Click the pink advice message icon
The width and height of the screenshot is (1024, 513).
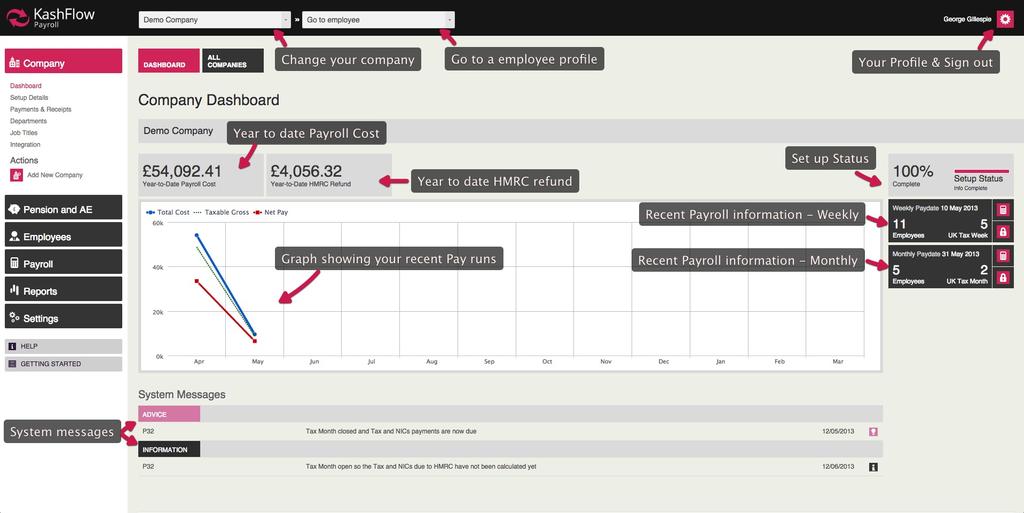point(873,432)
